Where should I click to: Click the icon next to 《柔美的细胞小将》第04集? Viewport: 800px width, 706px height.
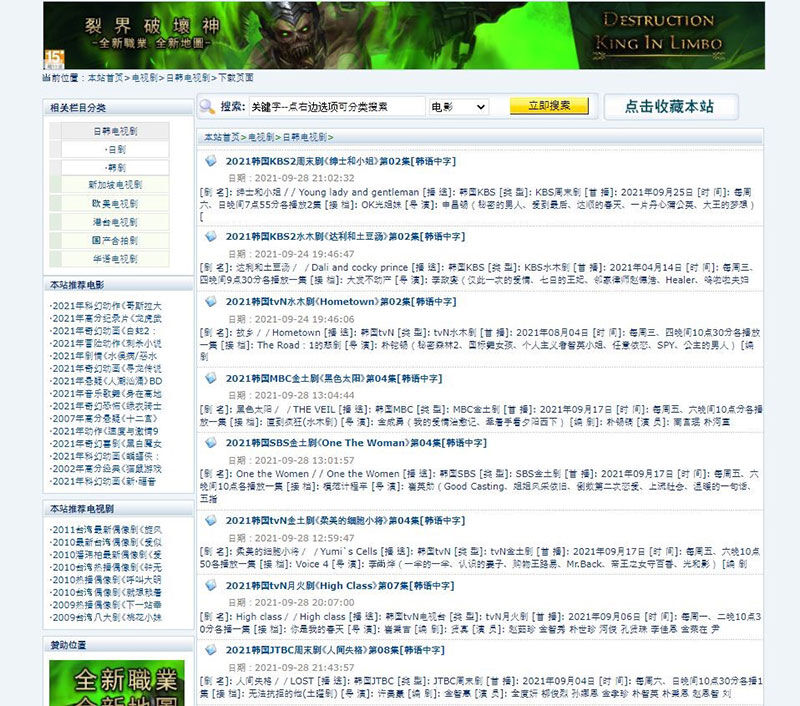[x=212, y=522]
